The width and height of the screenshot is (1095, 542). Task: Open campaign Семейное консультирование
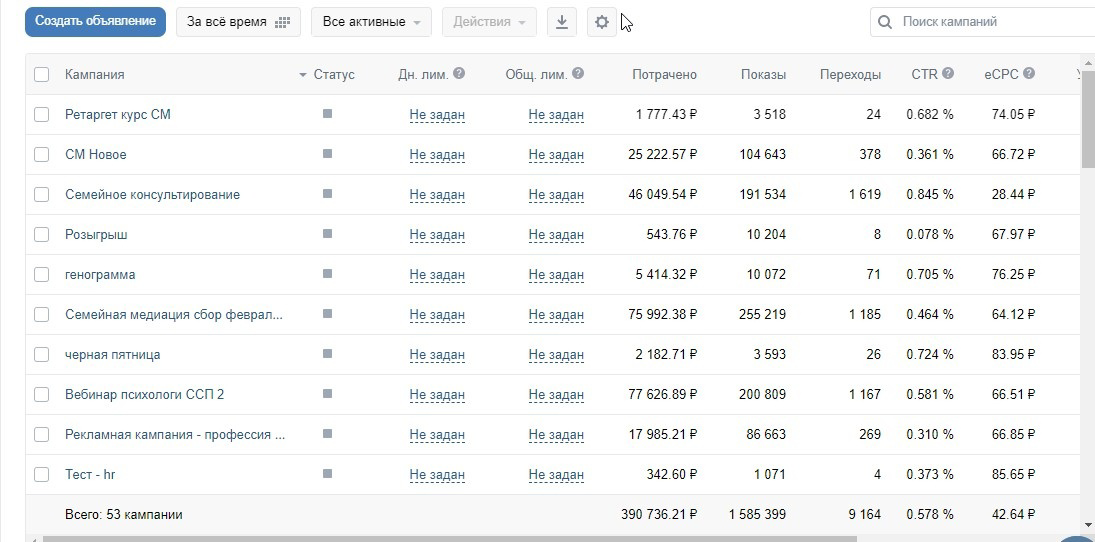(152, 195)
